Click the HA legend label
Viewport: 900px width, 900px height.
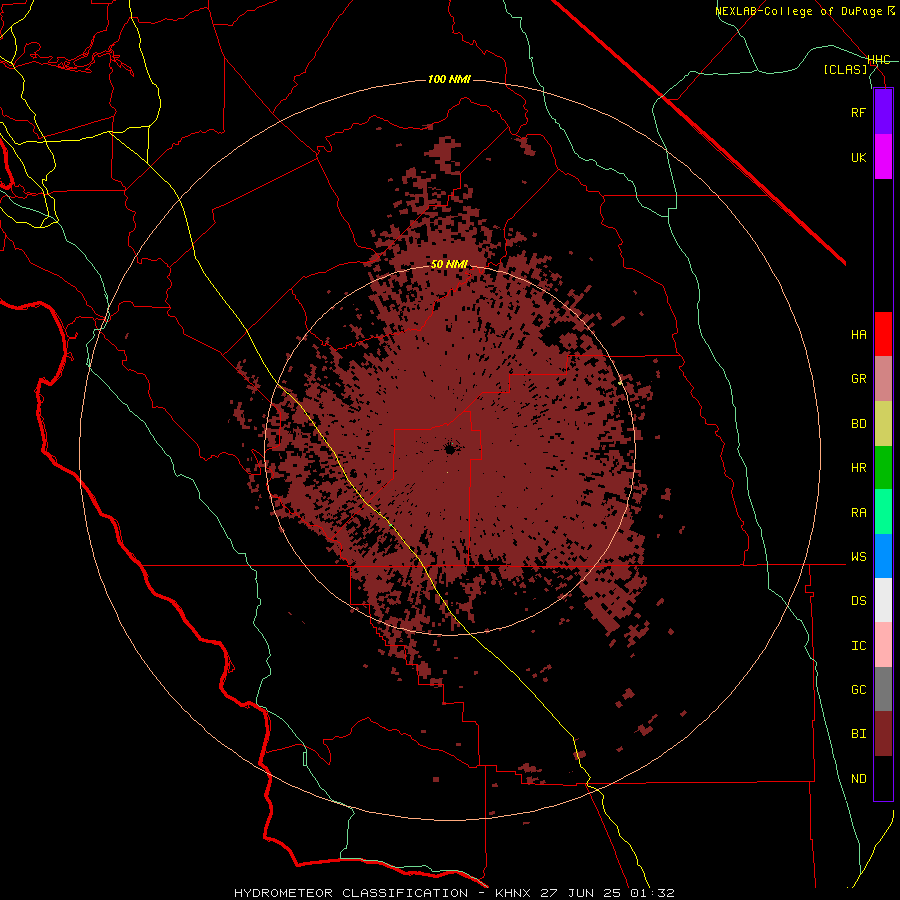tap(858, 335)
